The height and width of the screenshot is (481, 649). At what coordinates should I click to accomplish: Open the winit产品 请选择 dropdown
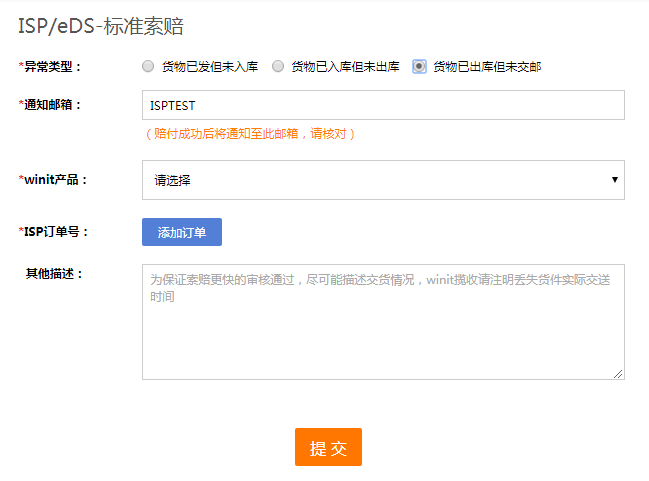tap(383, 180)
